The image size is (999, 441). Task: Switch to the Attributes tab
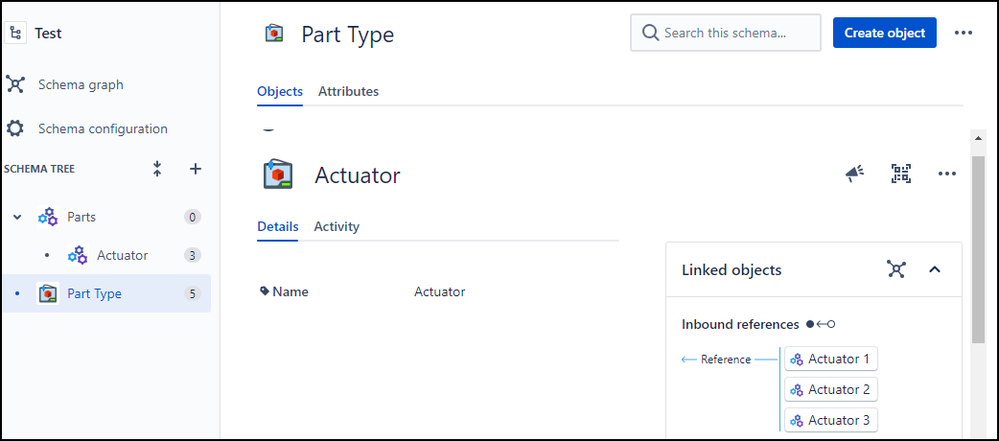click(349, 91)
